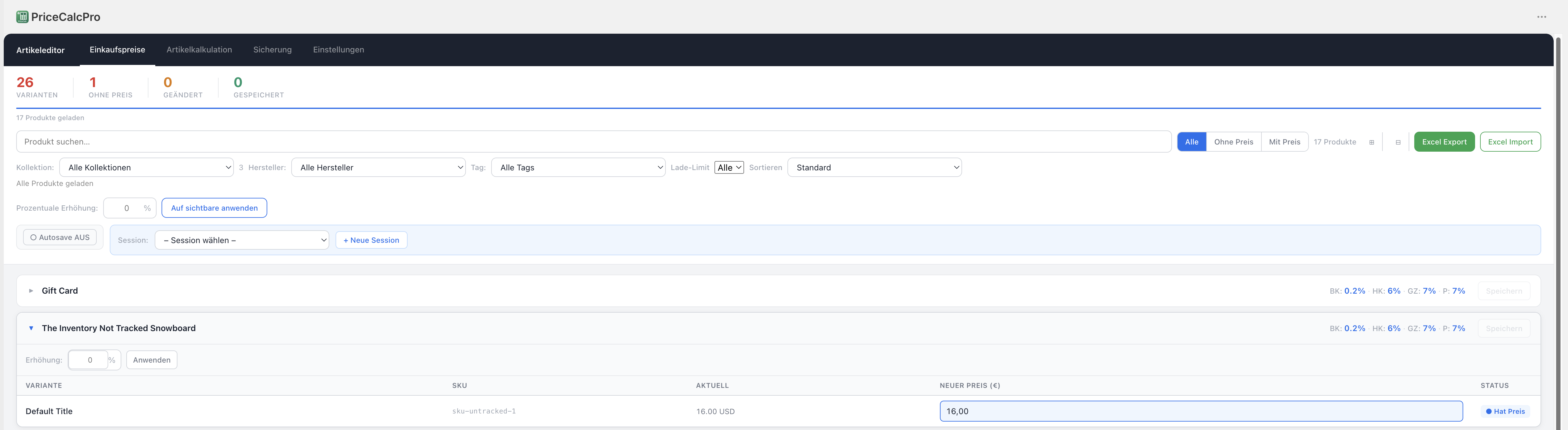The width and height of the screenshot is (1568, 430).
Task: Open the three-dots more options menu
Action: point(1541,17)
